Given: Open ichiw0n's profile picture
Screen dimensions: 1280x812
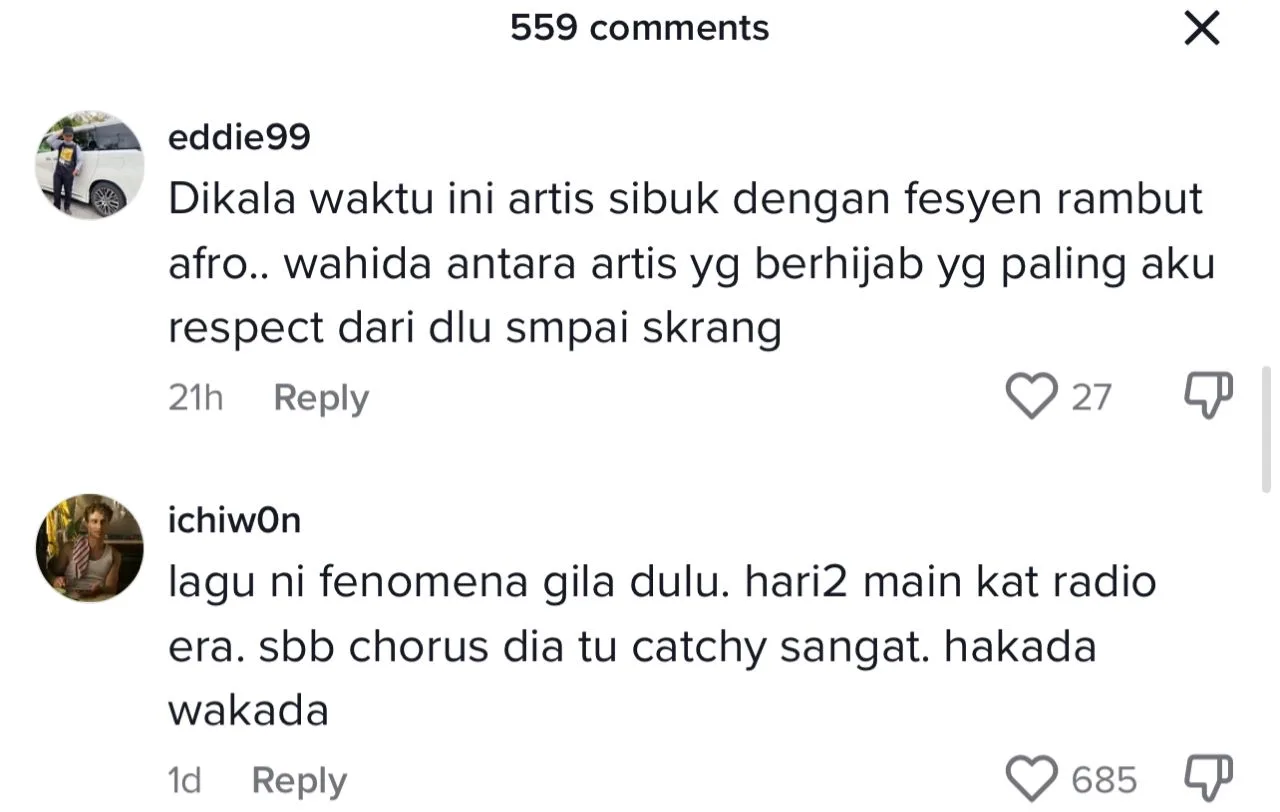Looking at the screenshot, I should click(x=90, y=548).
